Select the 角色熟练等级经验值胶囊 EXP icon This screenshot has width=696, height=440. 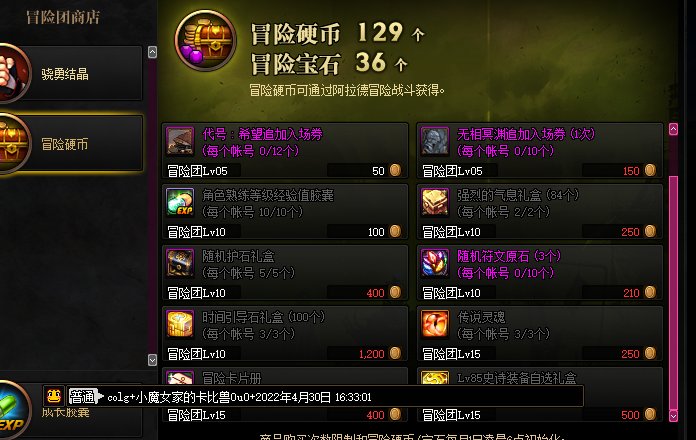180,202
